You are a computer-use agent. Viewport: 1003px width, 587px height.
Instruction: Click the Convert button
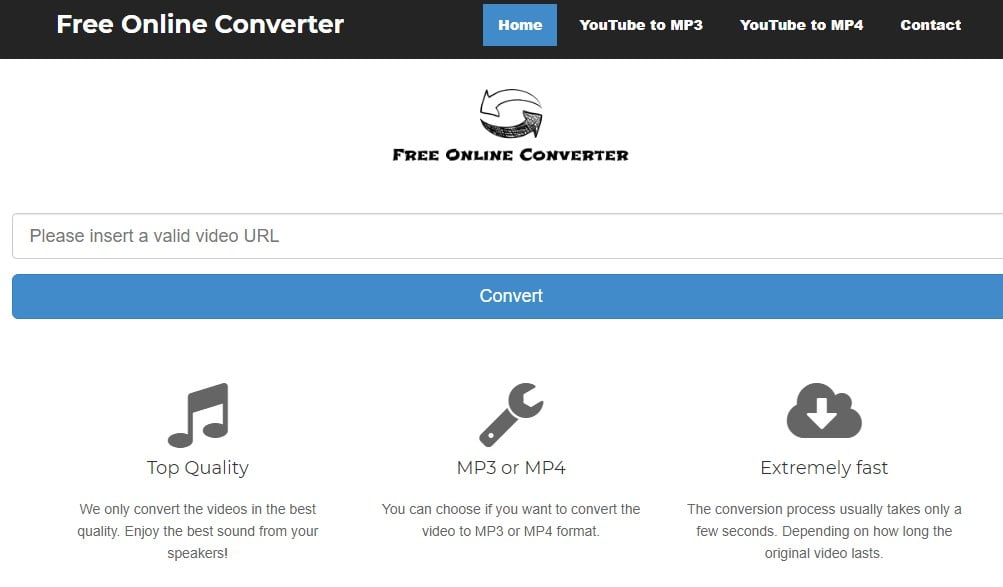[x=507, y=296]
